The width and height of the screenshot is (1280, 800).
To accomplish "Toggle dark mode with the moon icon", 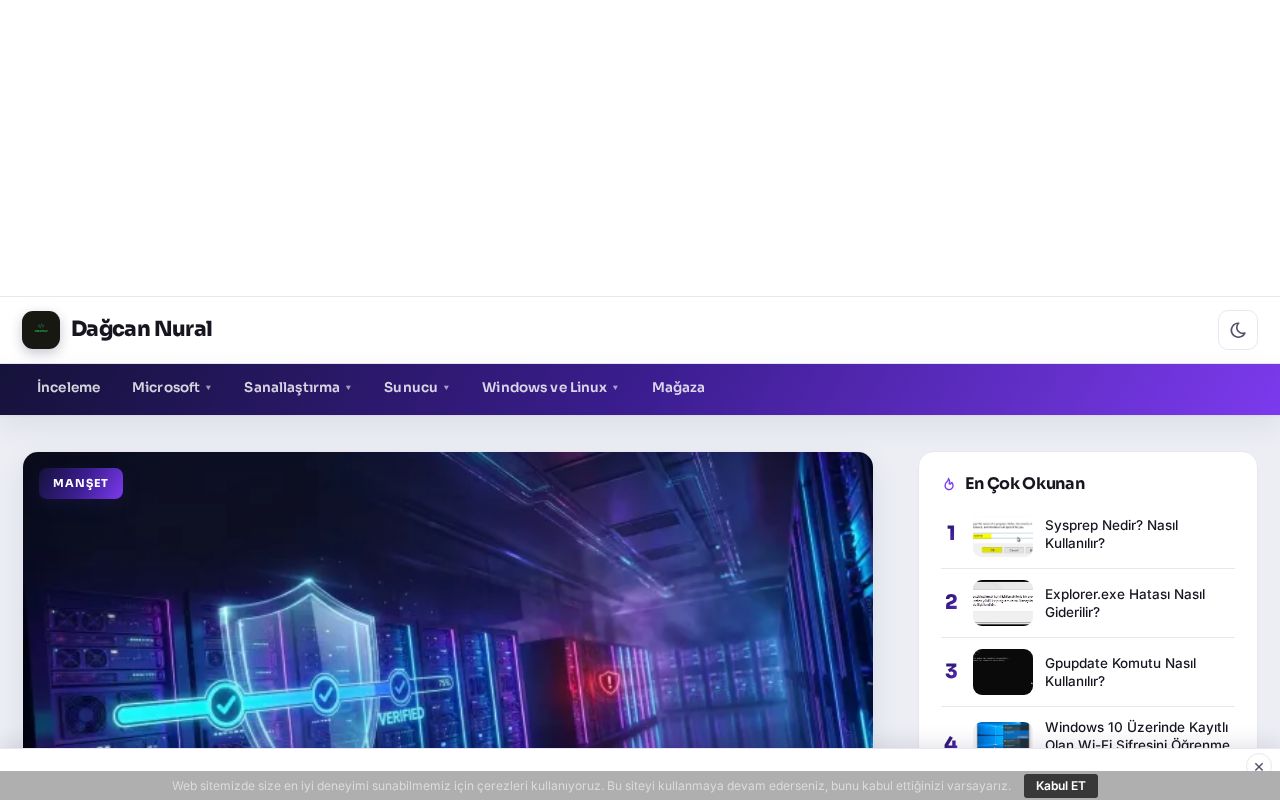I will point(1238,330).
